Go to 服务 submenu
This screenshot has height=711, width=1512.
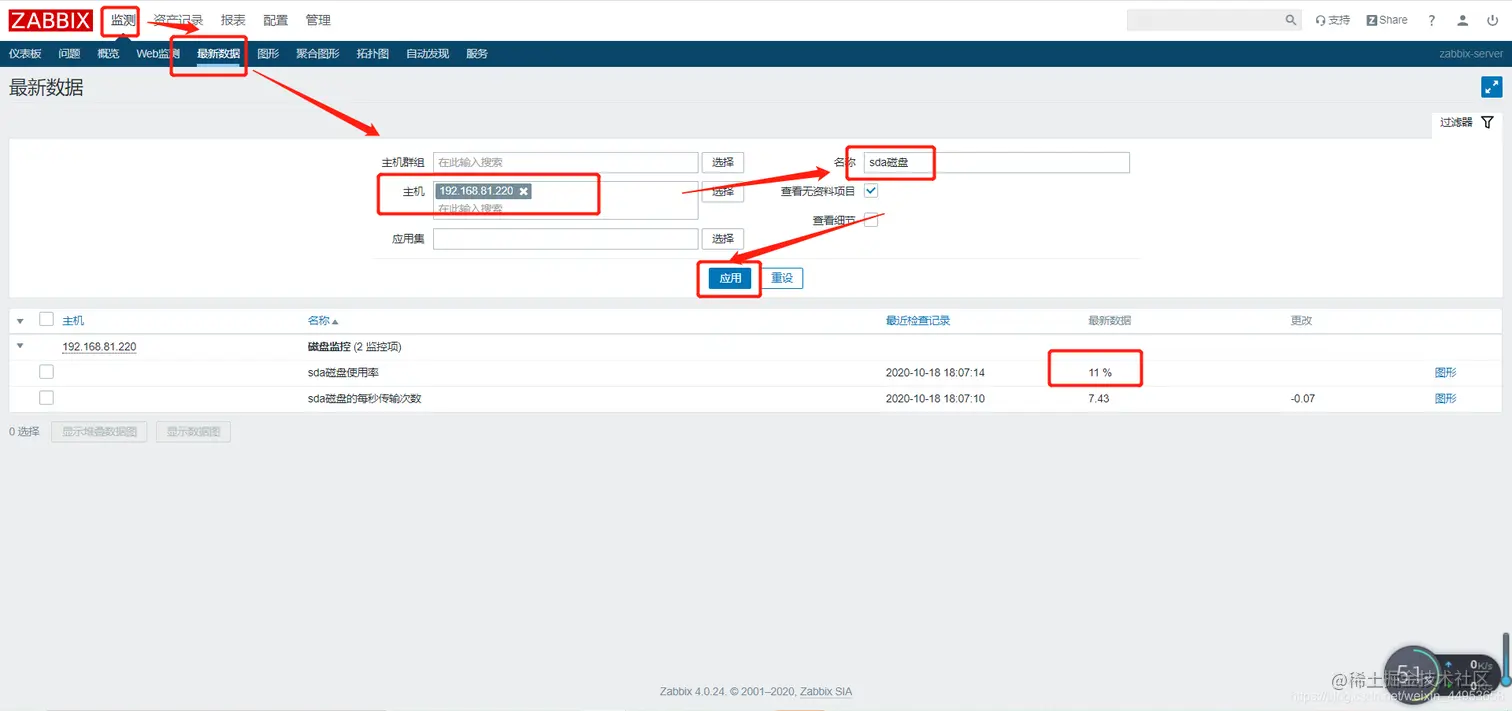click(x=477, y=54)
